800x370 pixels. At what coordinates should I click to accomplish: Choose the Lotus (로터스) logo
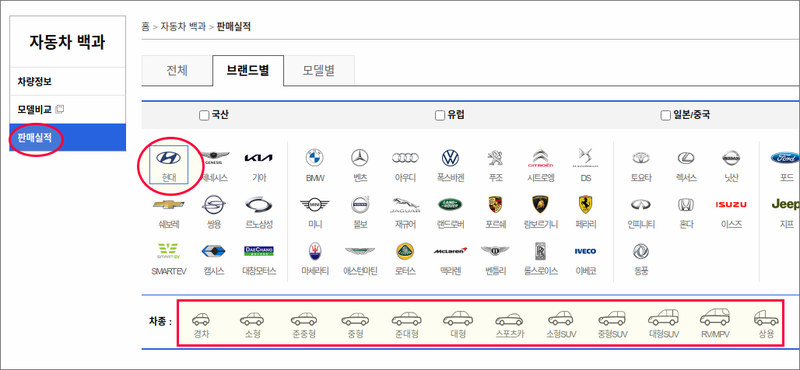pos(405,251)
